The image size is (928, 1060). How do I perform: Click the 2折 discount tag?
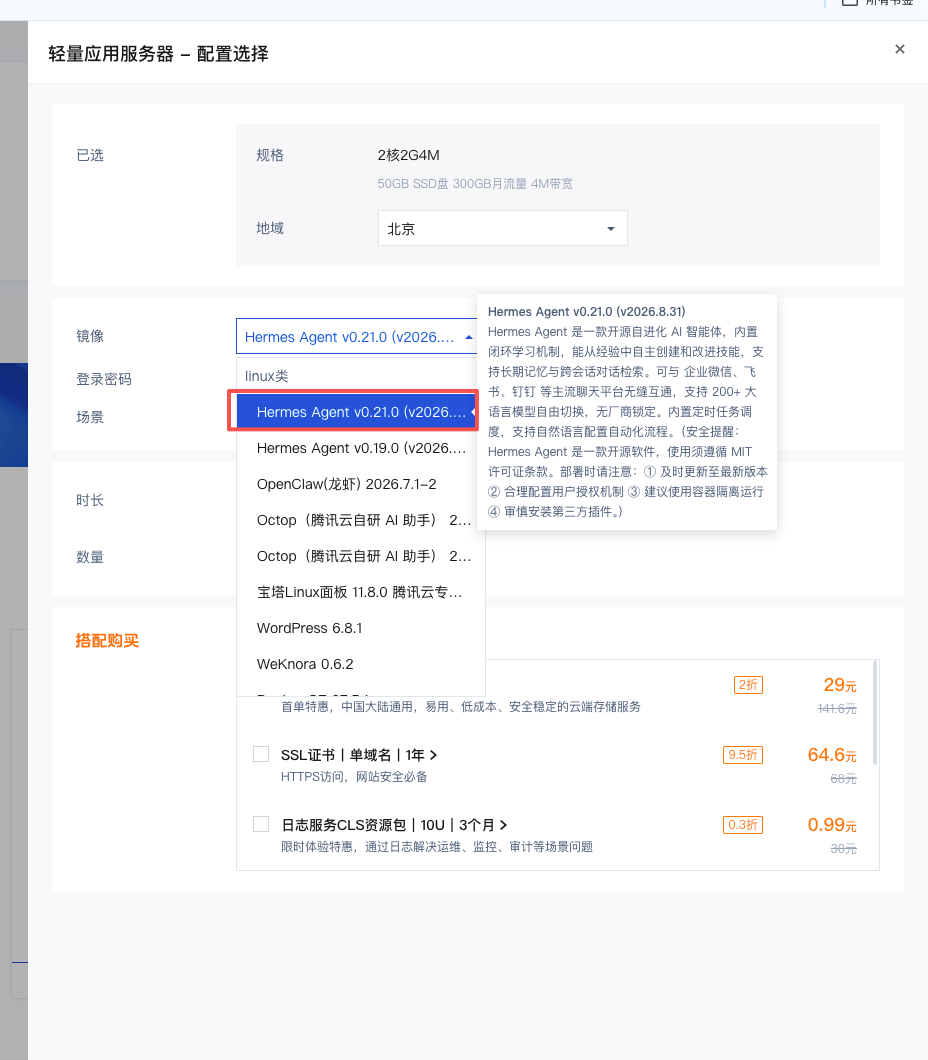[748, 685]
